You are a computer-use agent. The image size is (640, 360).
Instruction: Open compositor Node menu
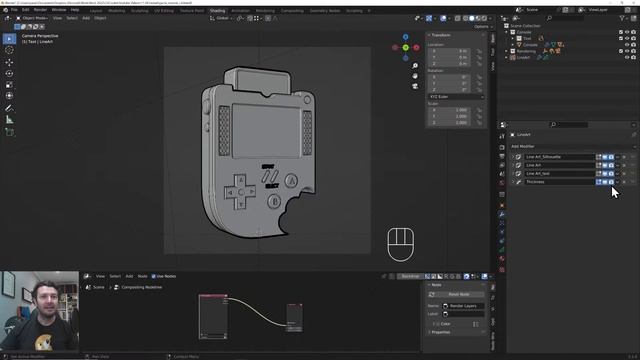(x=142, y=276)
